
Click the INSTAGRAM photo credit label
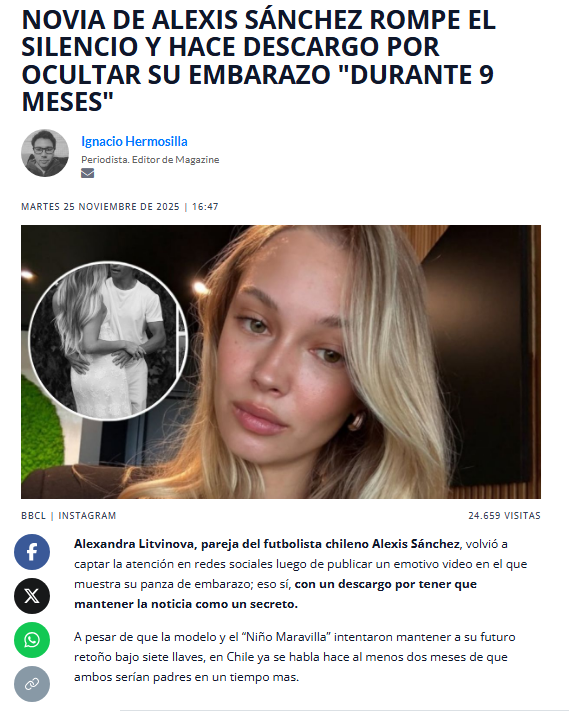tap(87, 516)
